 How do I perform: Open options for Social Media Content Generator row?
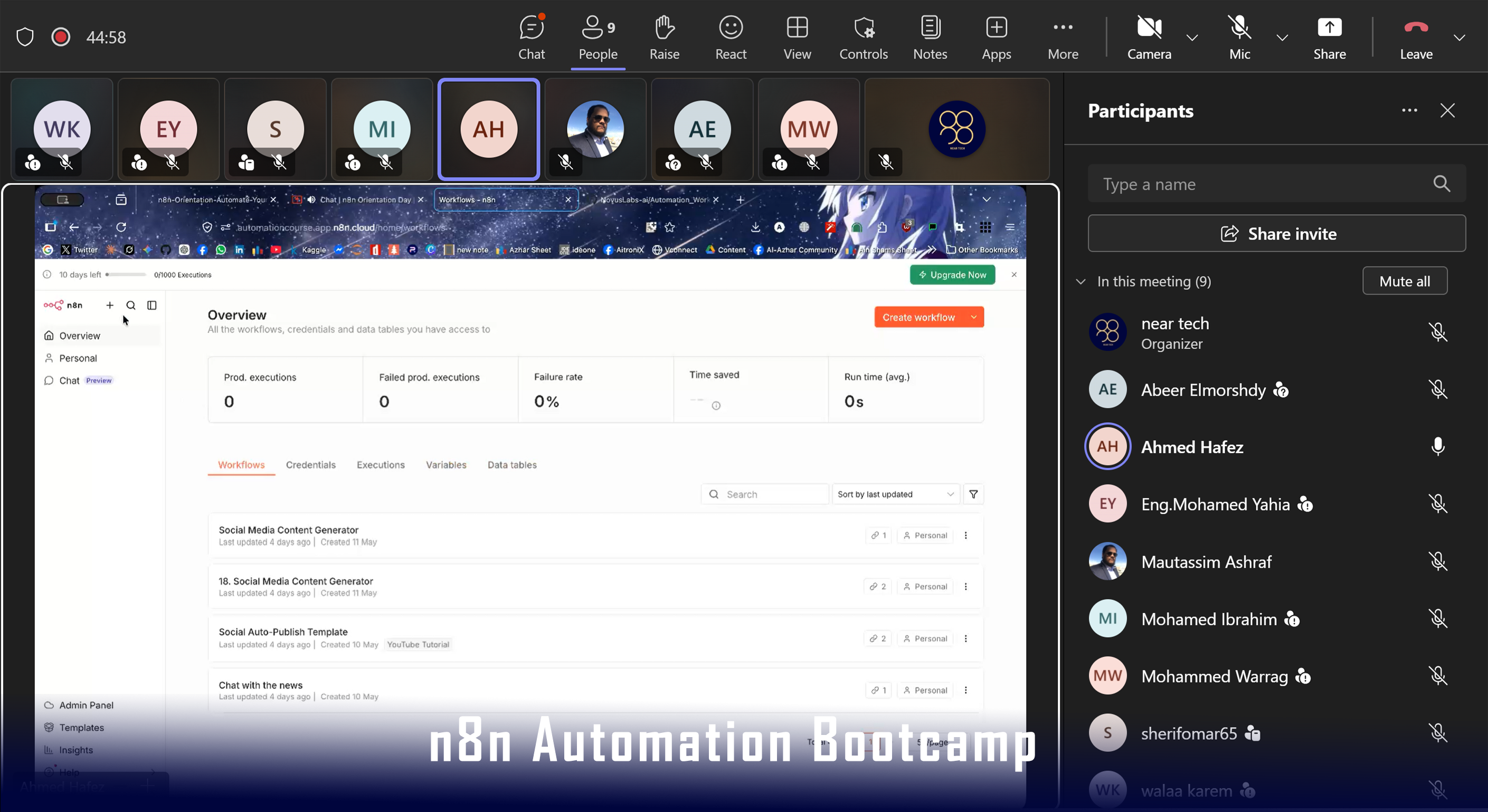point(966,536)
